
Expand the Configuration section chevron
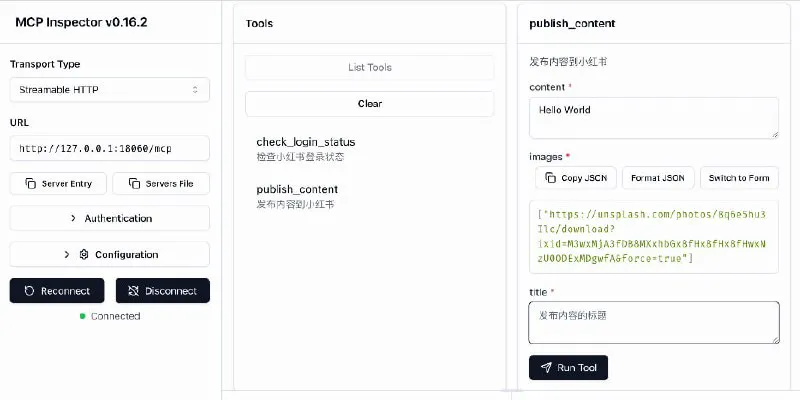[x=67, y=254]
